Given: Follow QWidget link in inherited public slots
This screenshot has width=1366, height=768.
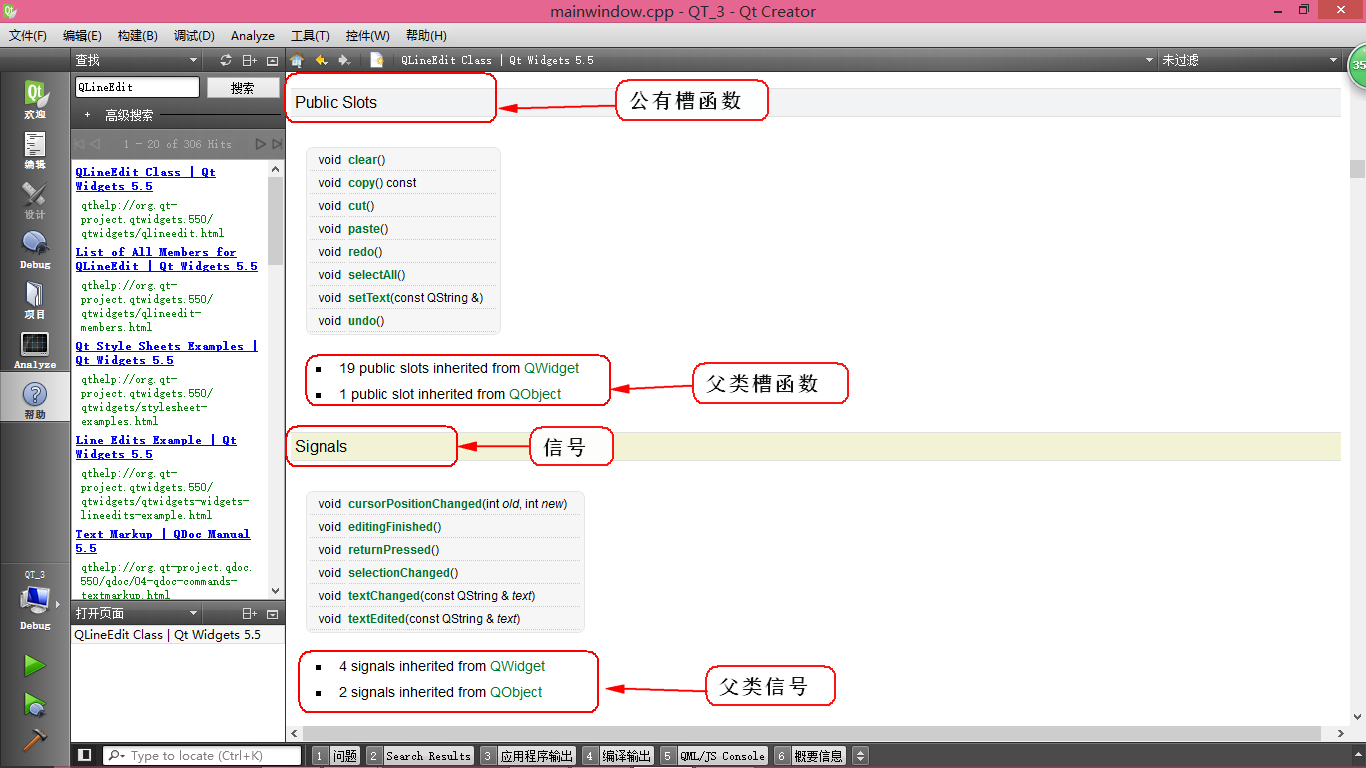Looking at the screenshot, I should coord(552,368).
